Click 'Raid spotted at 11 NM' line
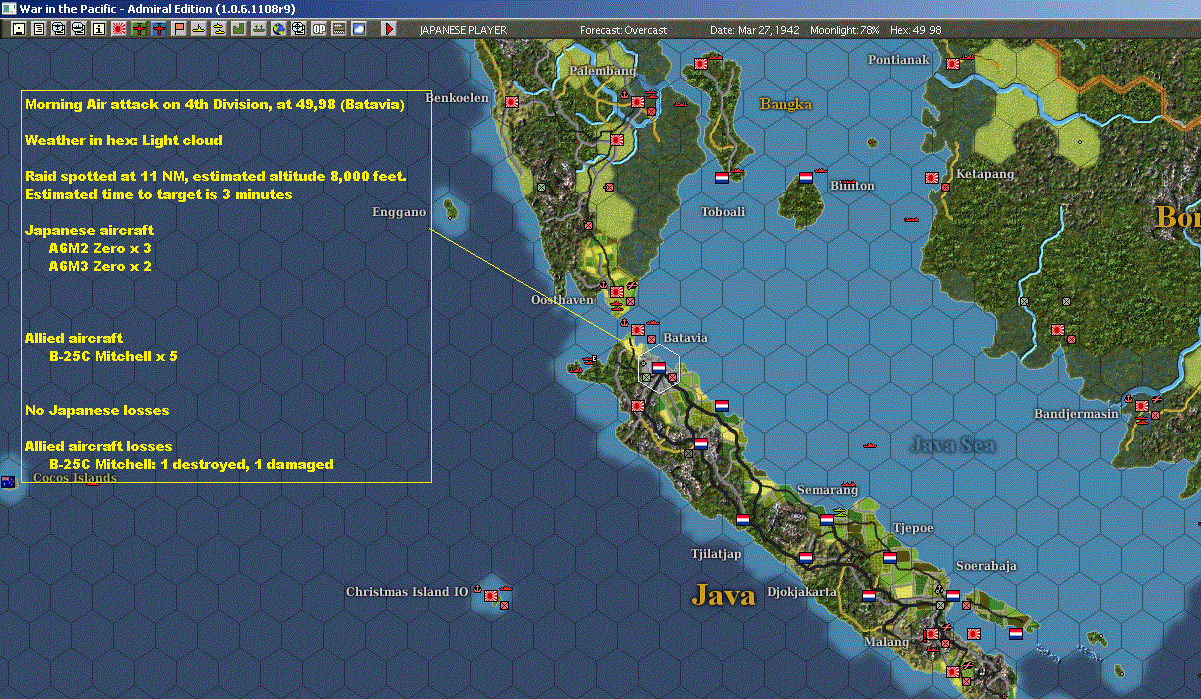This screenshot has width=1201, height=699. [x=216, y=176]
